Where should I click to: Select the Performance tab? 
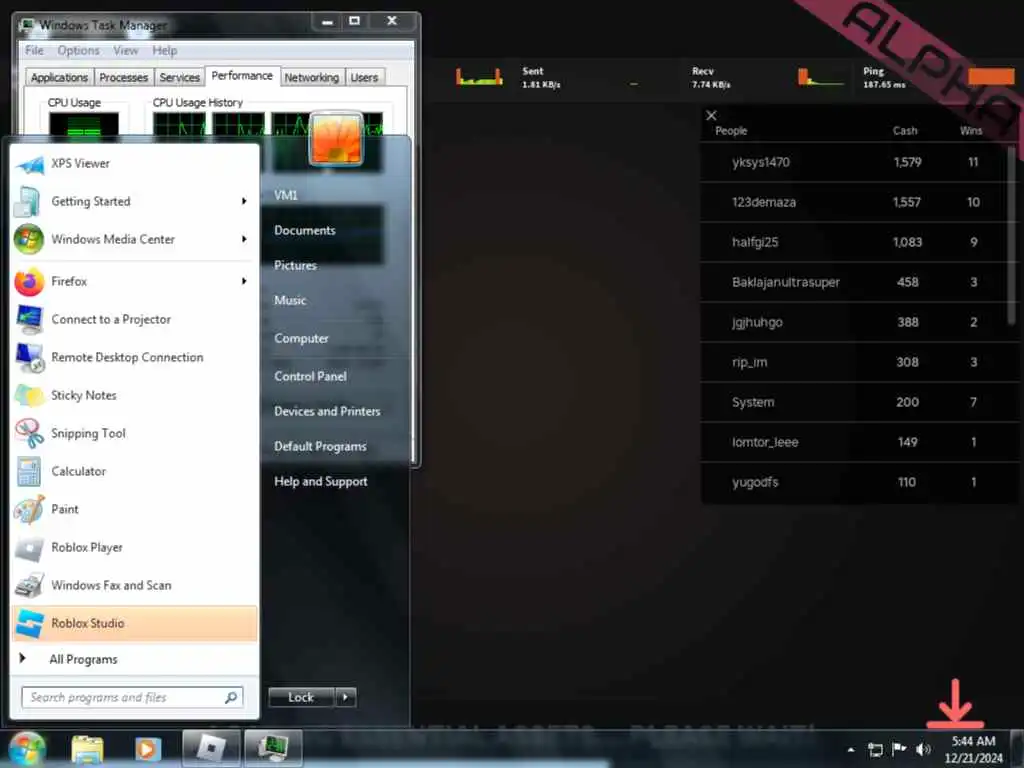(242, 76)
